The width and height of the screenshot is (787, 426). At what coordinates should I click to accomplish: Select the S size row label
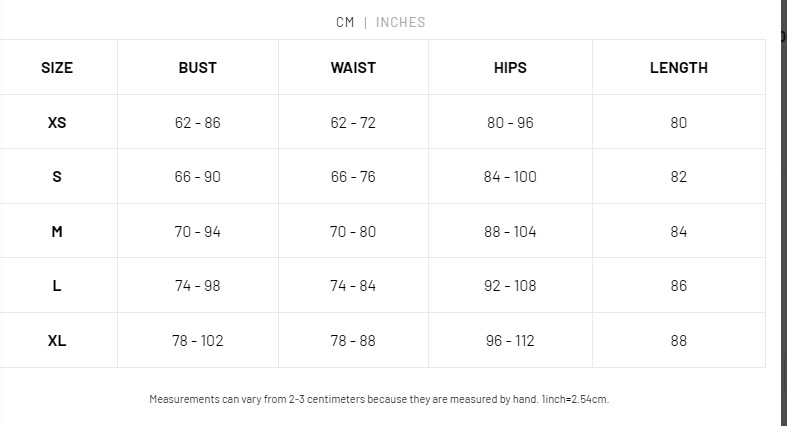click(57, 177)
